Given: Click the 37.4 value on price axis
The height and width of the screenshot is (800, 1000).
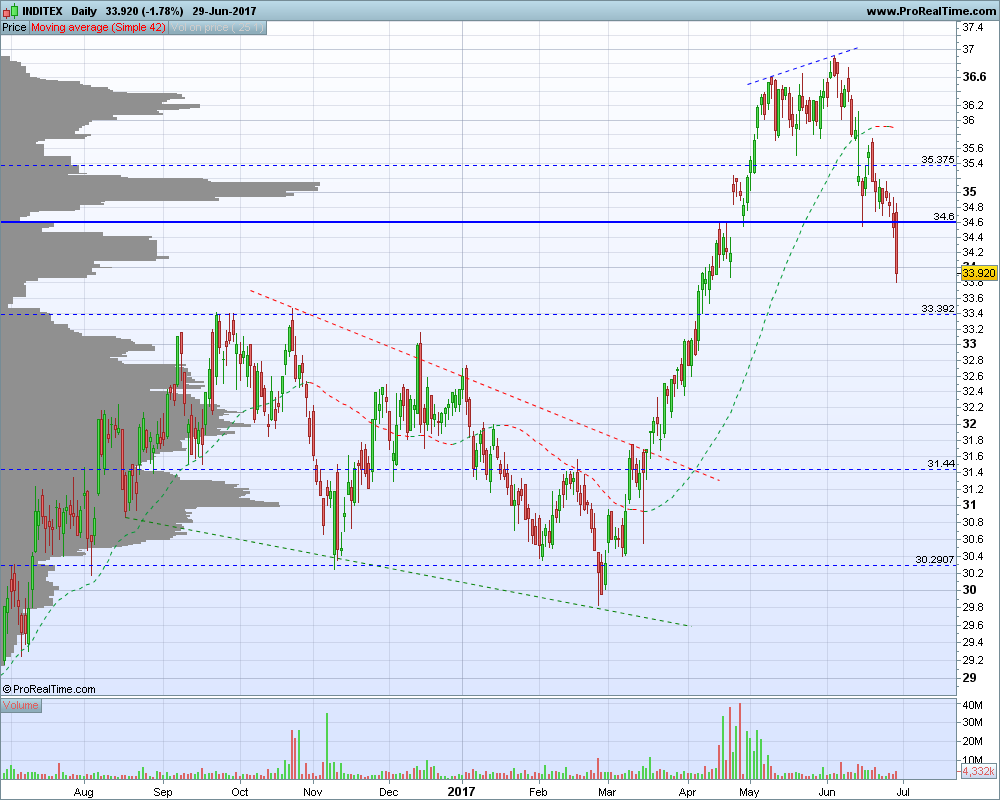Looking at the screenshot, I should pyautogui.click(x=973, y=27).
